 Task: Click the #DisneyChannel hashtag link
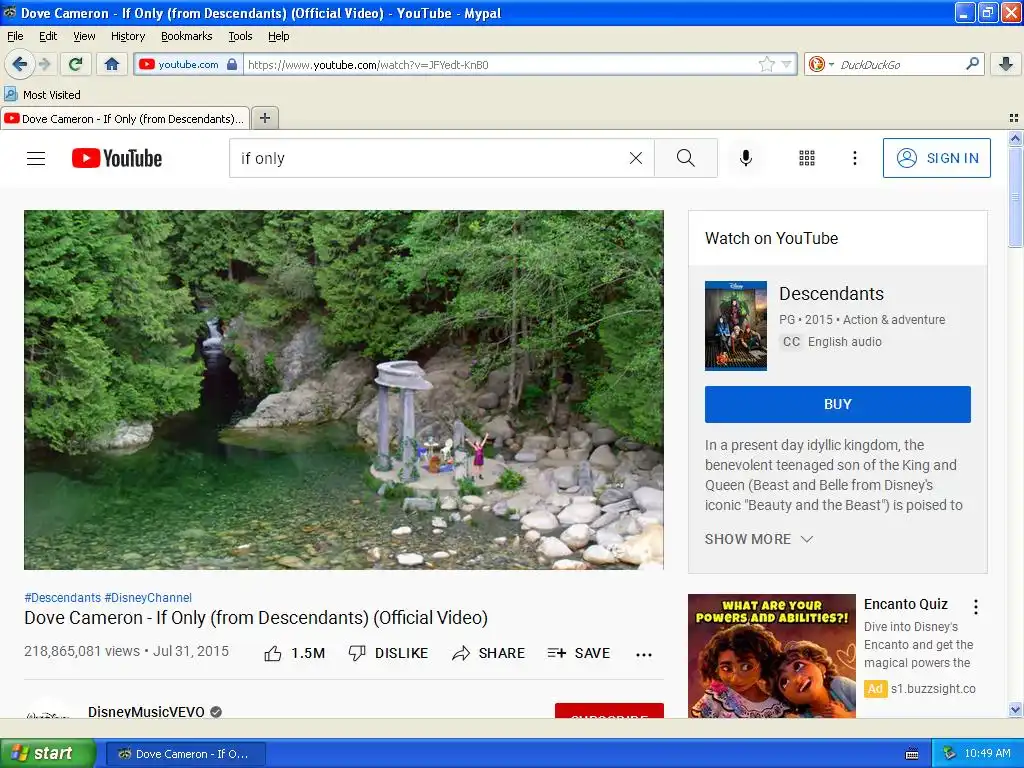(148, 597)
